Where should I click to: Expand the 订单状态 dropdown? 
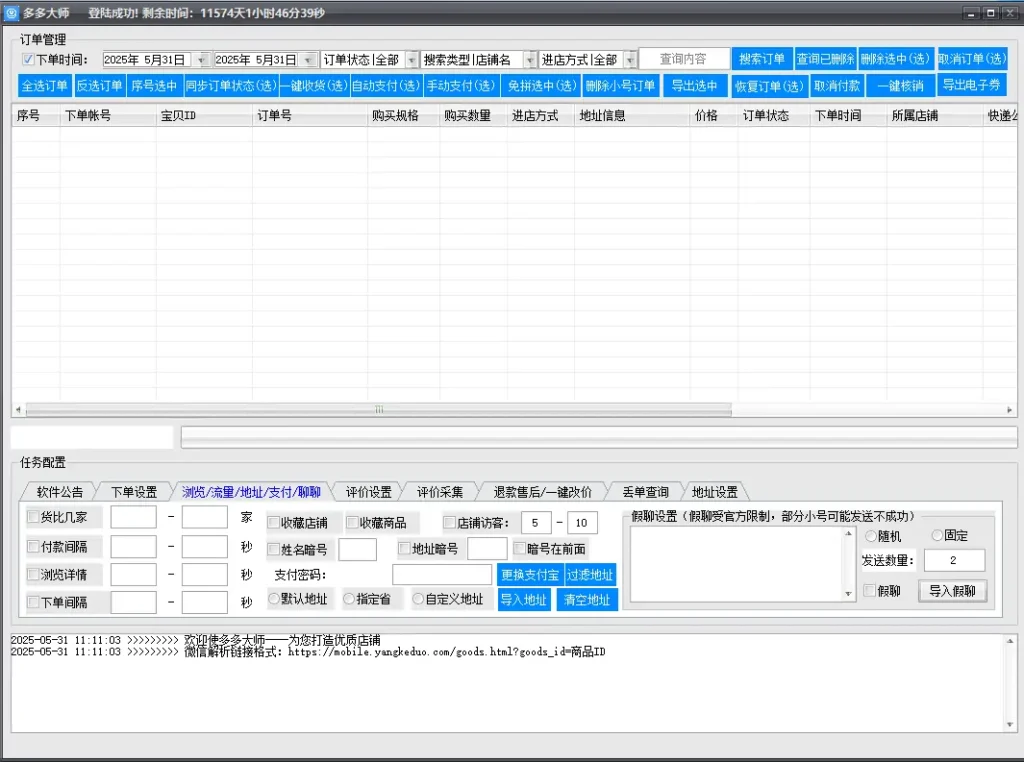pos(412,59)
